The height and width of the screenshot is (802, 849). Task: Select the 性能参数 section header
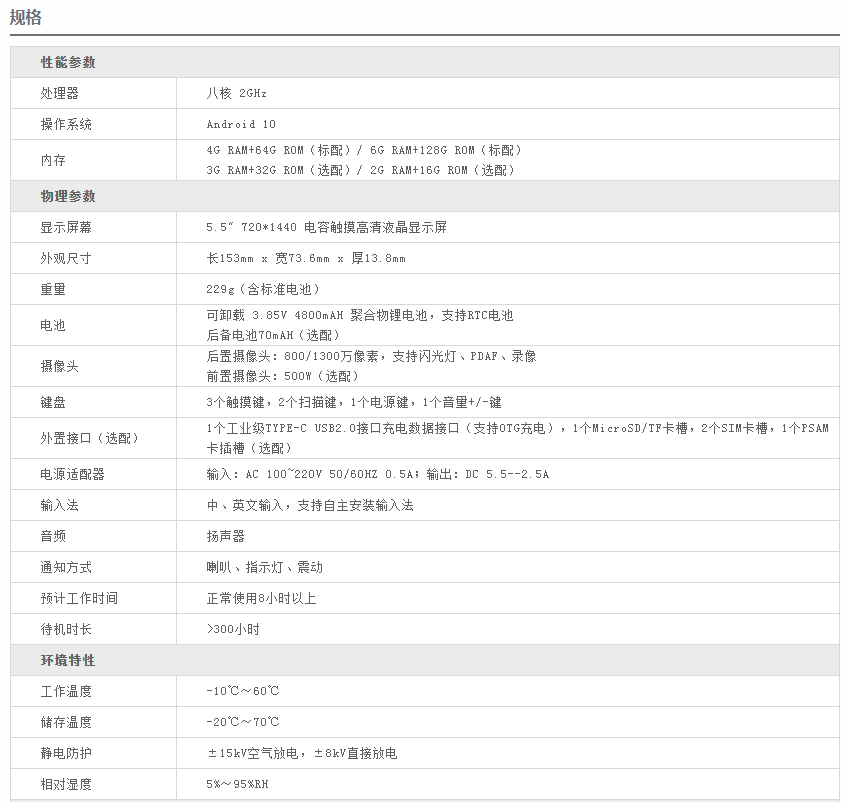pos(68,62)
